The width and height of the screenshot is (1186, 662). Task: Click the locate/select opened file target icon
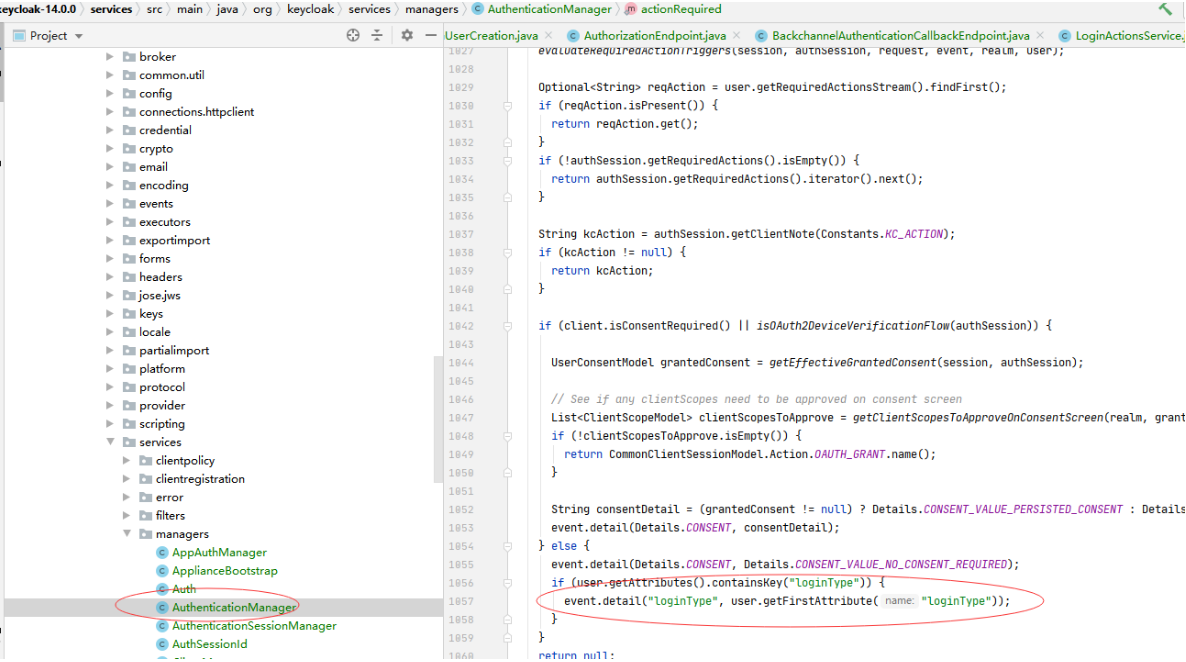(353, 36)
